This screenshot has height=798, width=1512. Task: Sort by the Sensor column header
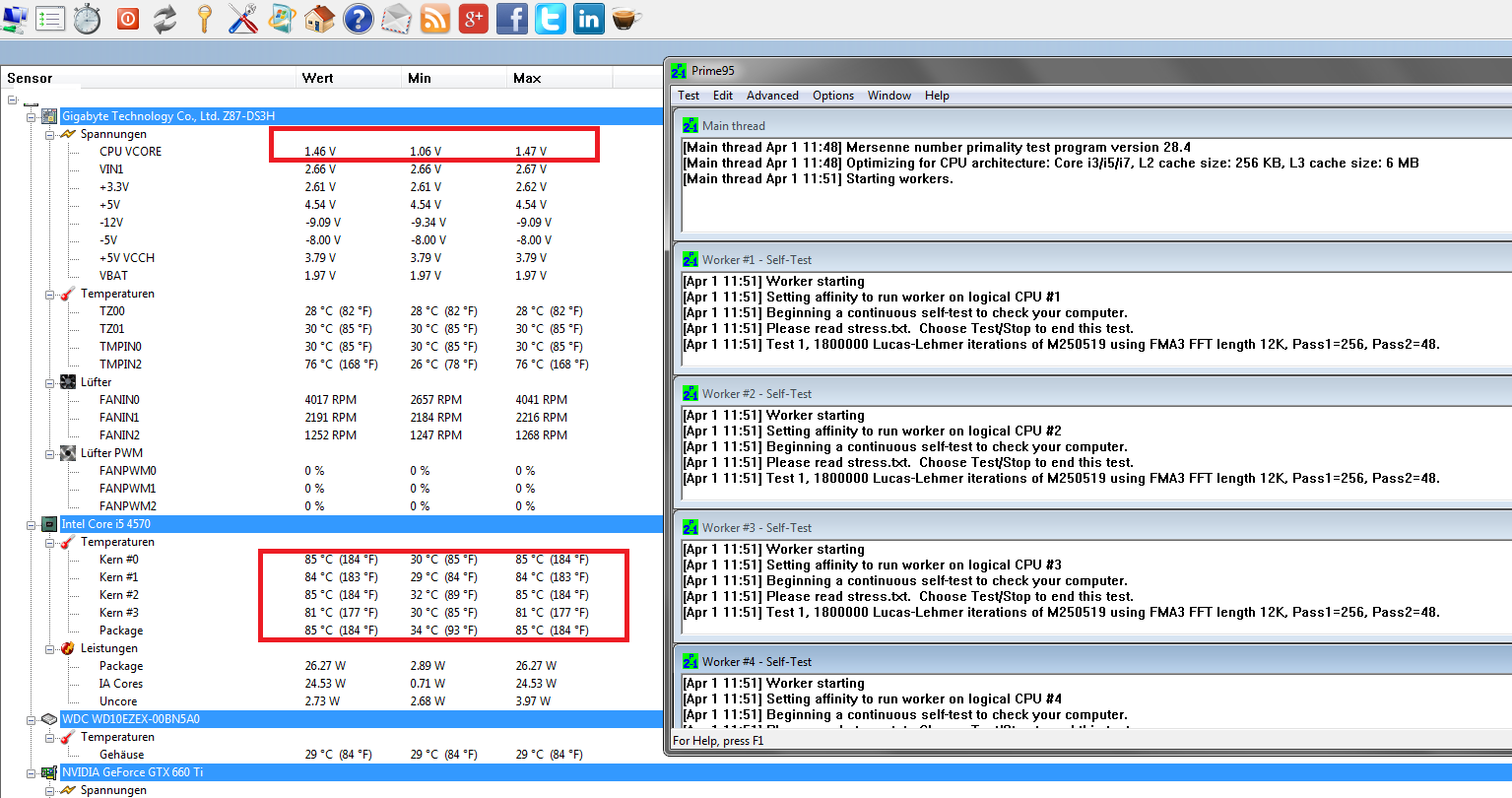click(x=149, y=78)
